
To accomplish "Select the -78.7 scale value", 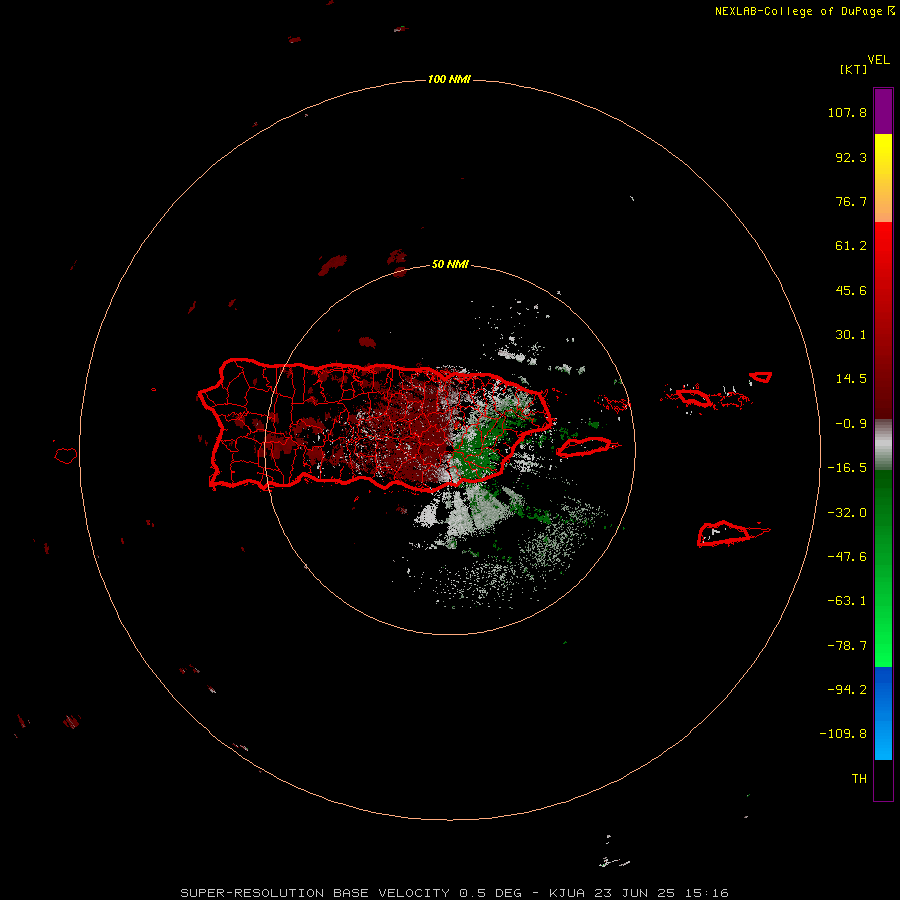I will [x=847, y=646].
